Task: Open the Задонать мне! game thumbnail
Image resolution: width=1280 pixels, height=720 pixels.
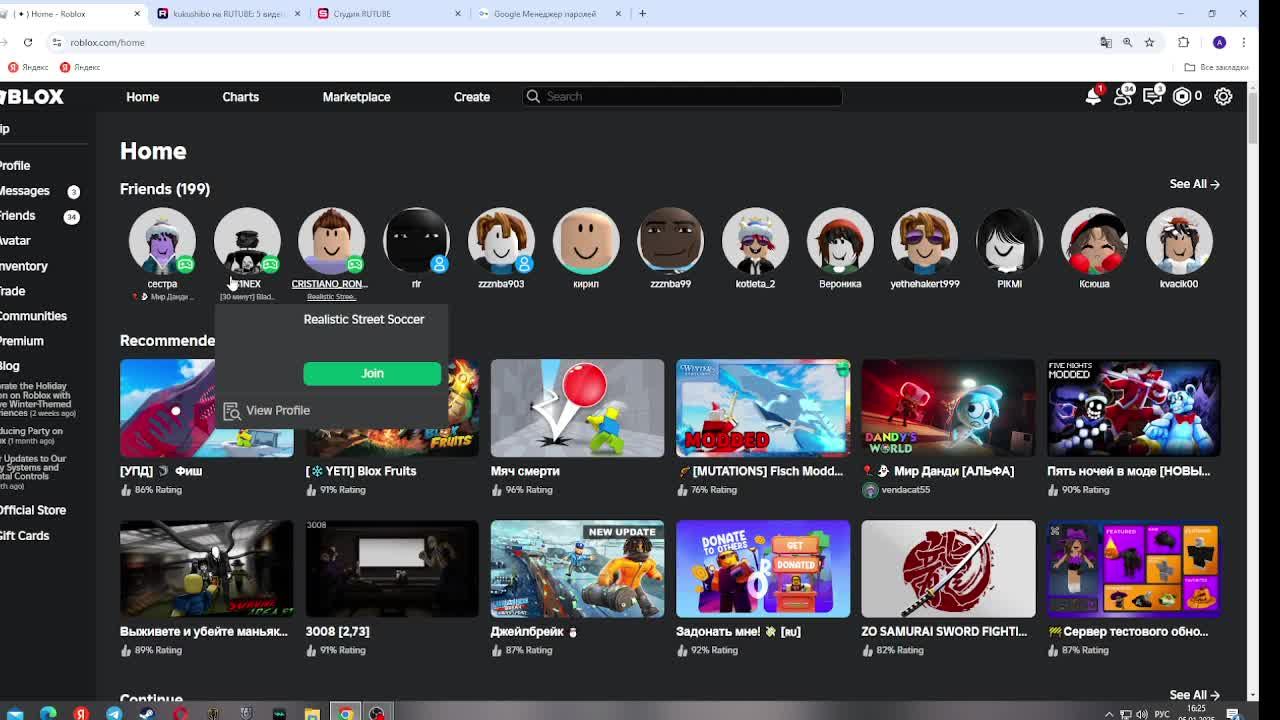Action: tap(763, 569)
